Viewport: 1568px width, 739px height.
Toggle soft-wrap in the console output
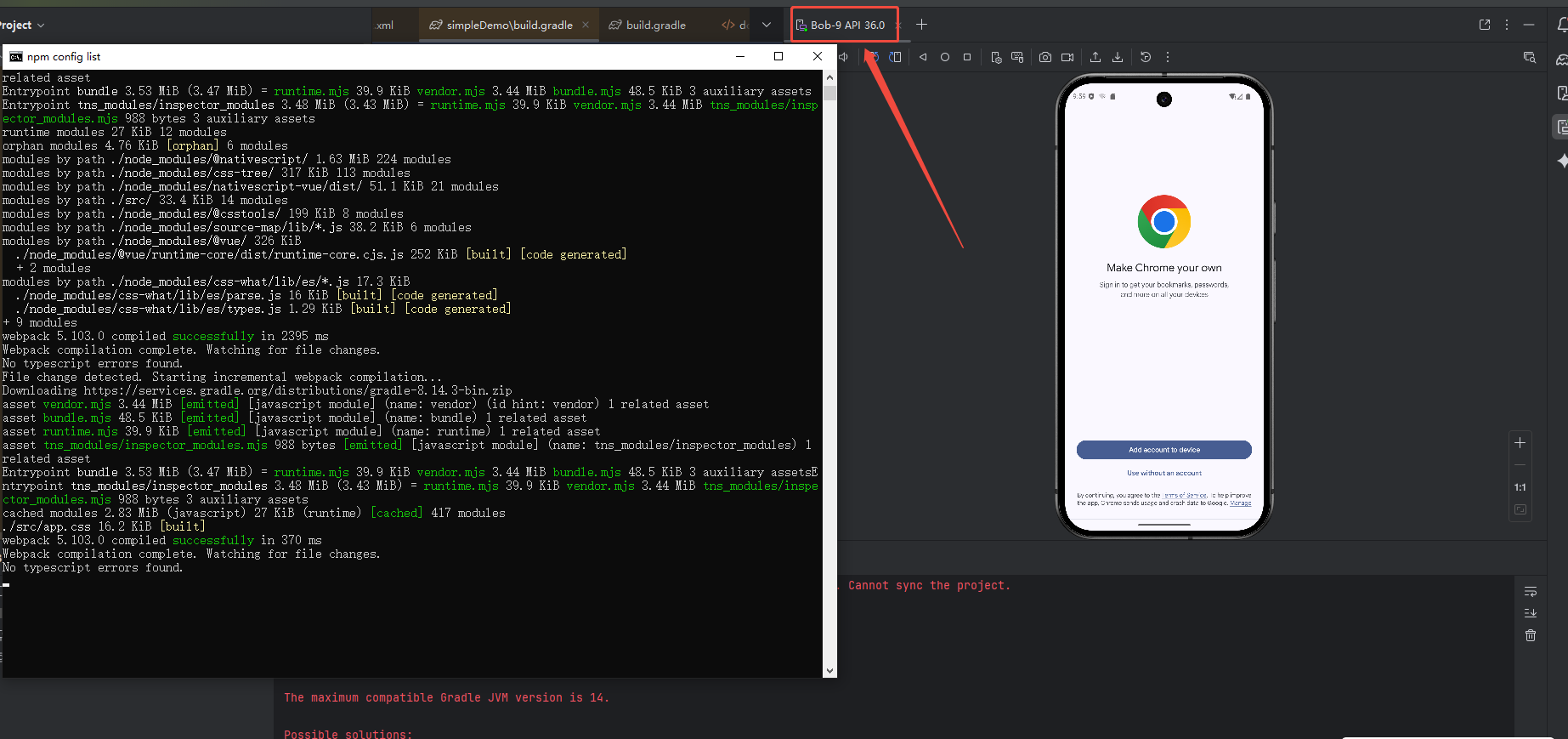[1531, 591]
